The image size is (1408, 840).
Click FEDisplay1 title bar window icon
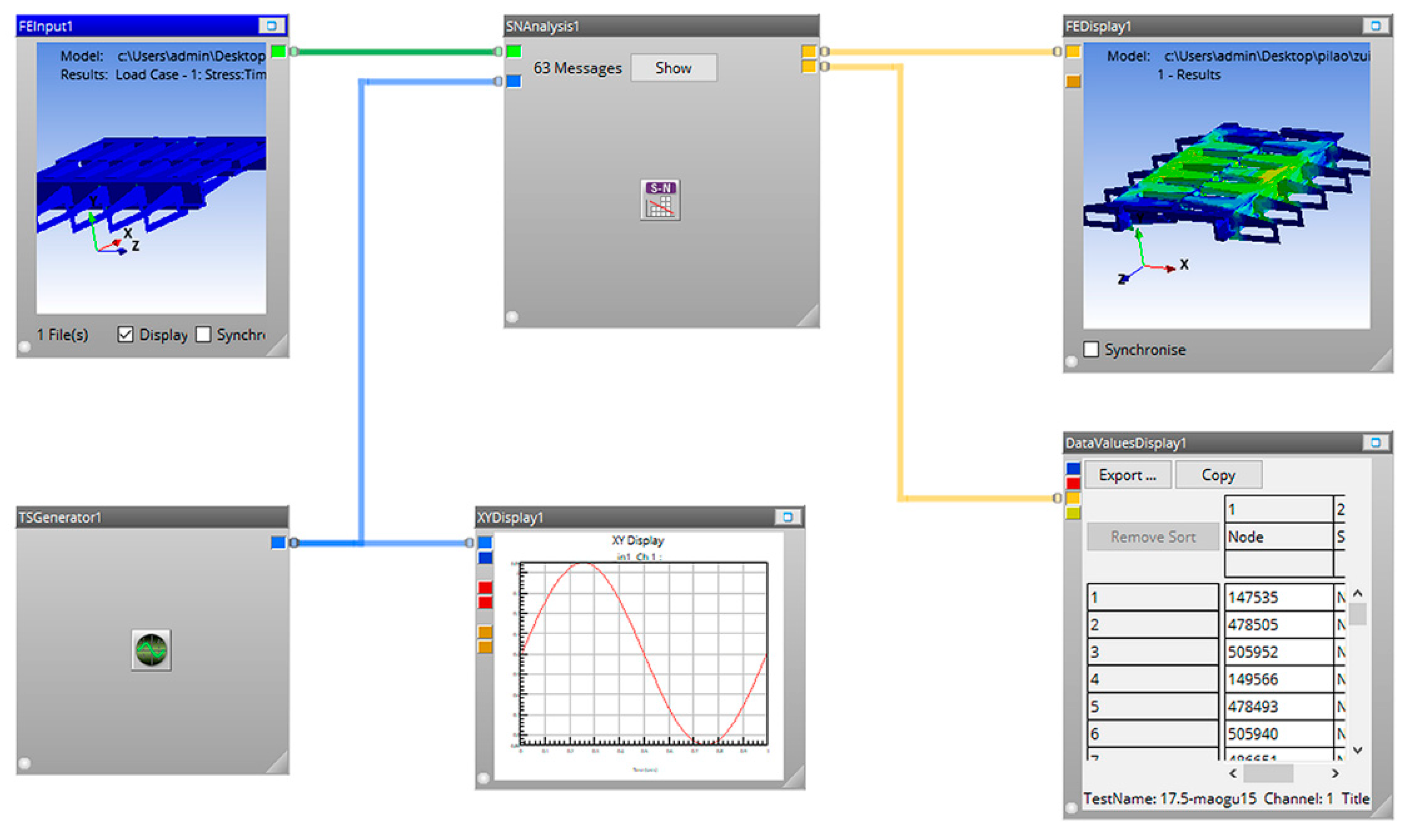1375,25
